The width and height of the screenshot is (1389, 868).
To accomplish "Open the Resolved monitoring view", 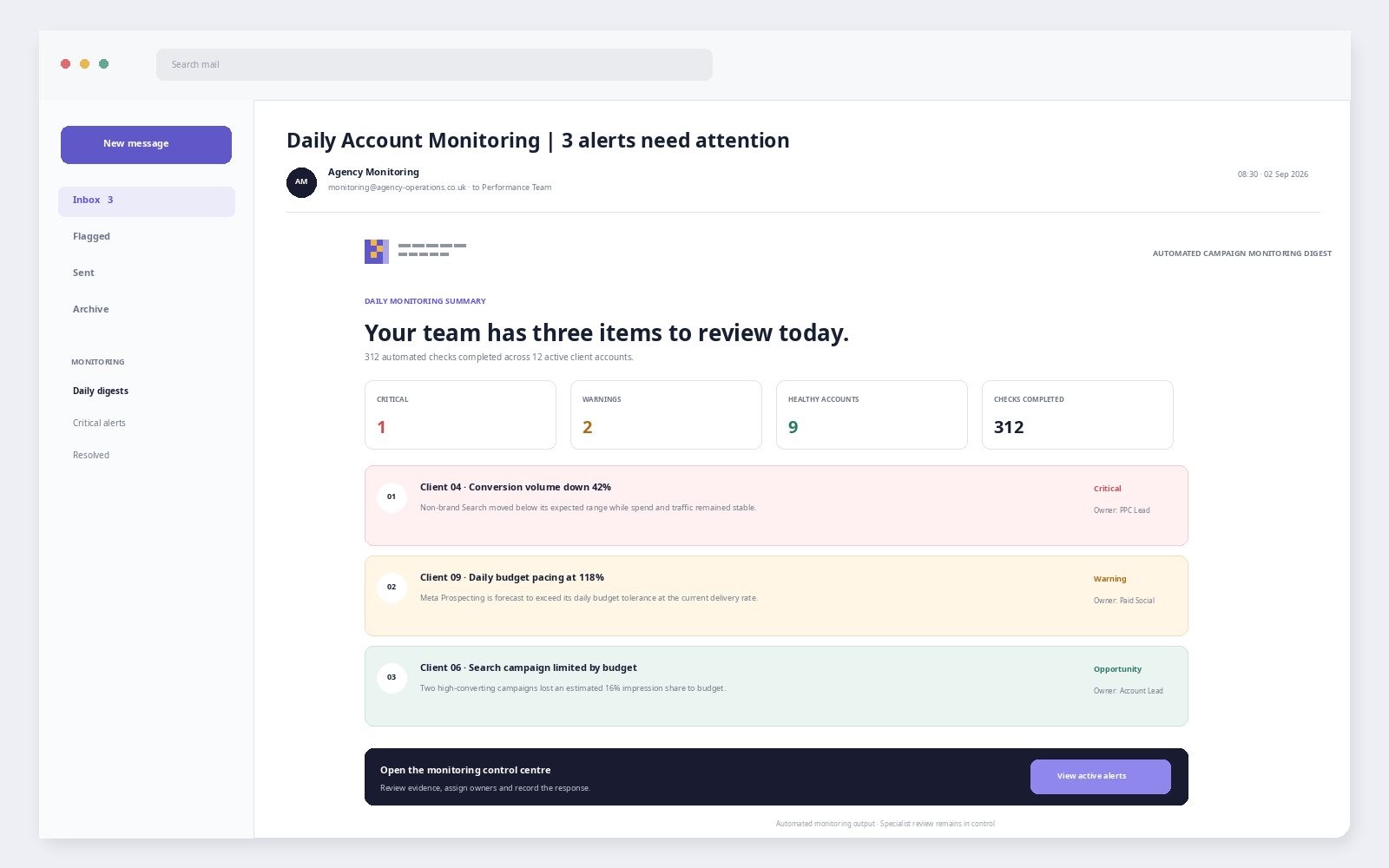I will tap(91, 455).
